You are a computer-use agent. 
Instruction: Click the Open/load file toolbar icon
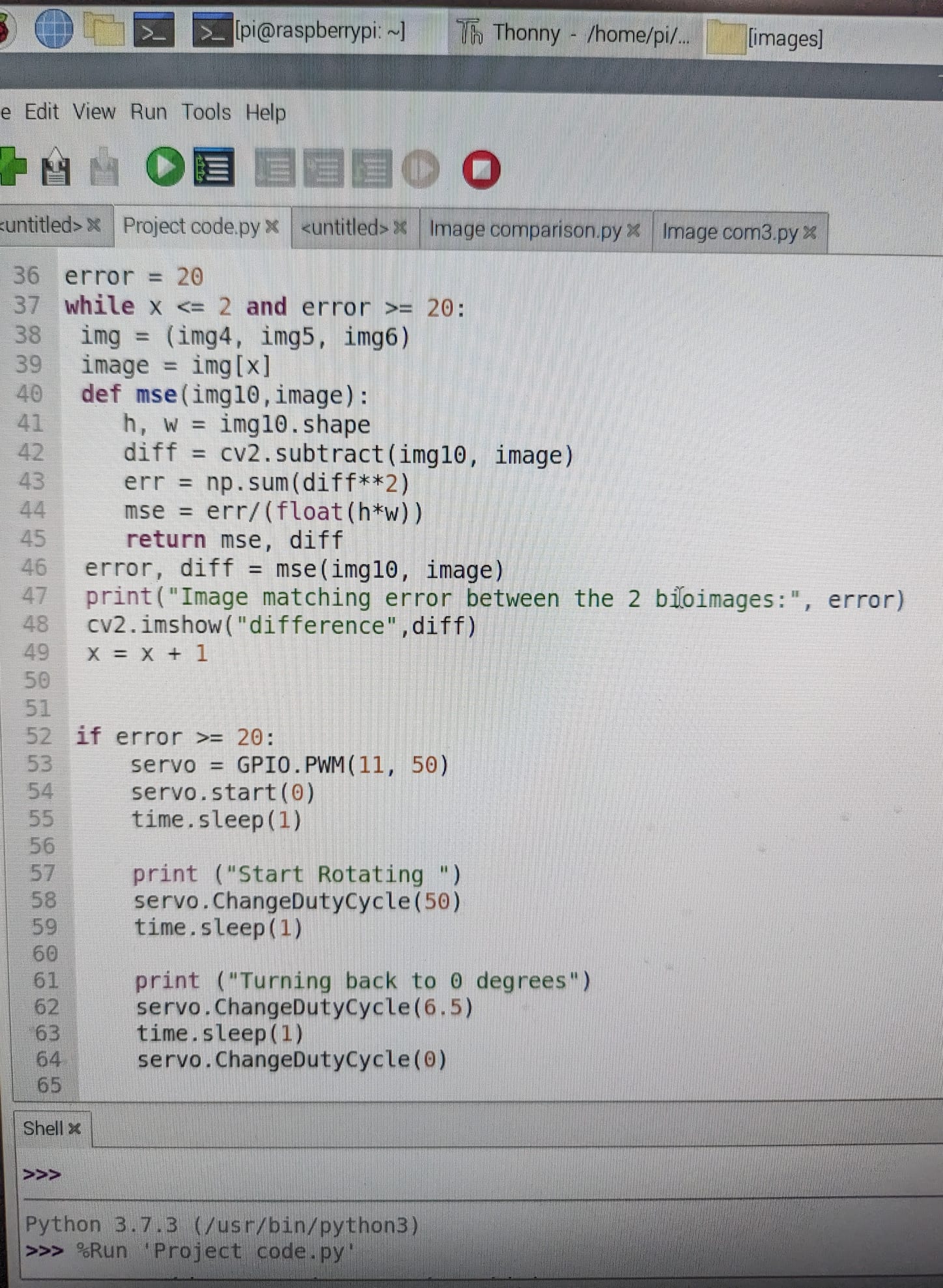click(x=56, y=167)
